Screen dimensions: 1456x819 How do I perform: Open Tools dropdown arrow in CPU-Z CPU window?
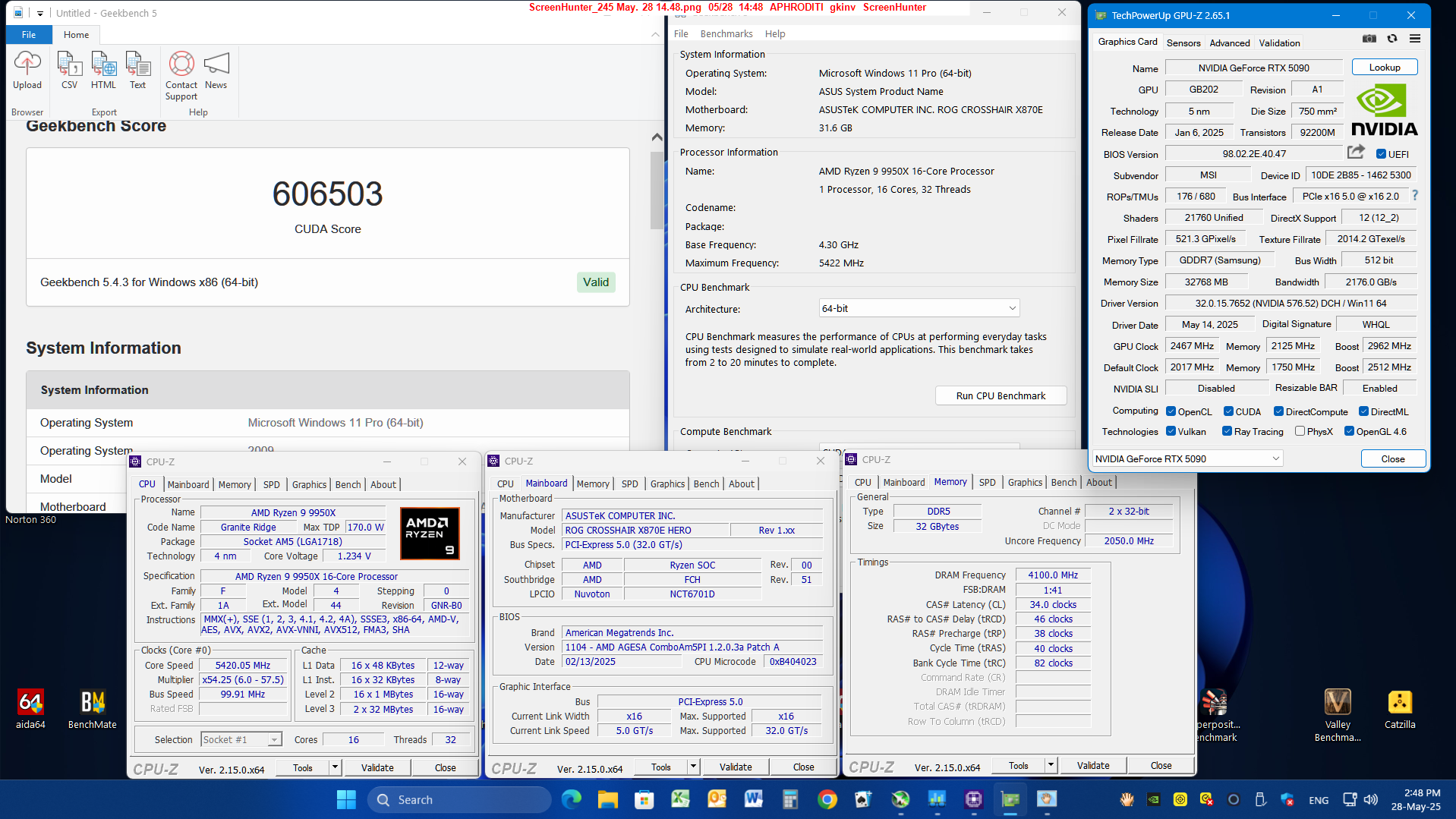[x=335, y=767]
